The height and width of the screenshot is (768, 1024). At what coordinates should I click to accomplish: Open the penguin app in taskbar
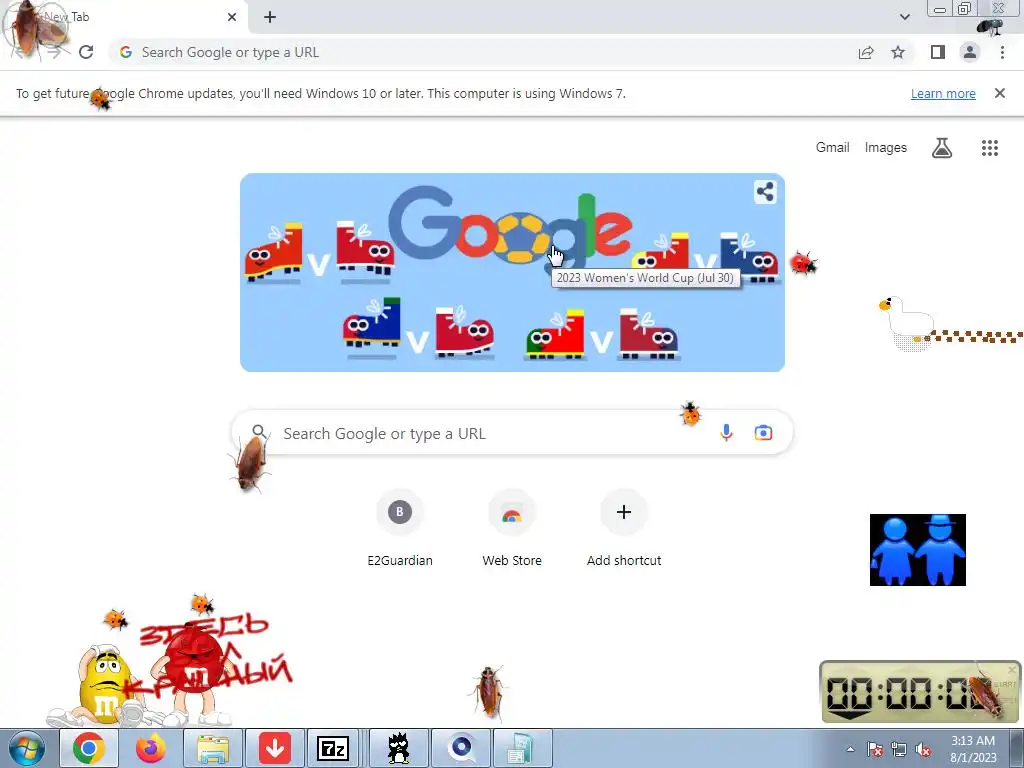point(398,748)
